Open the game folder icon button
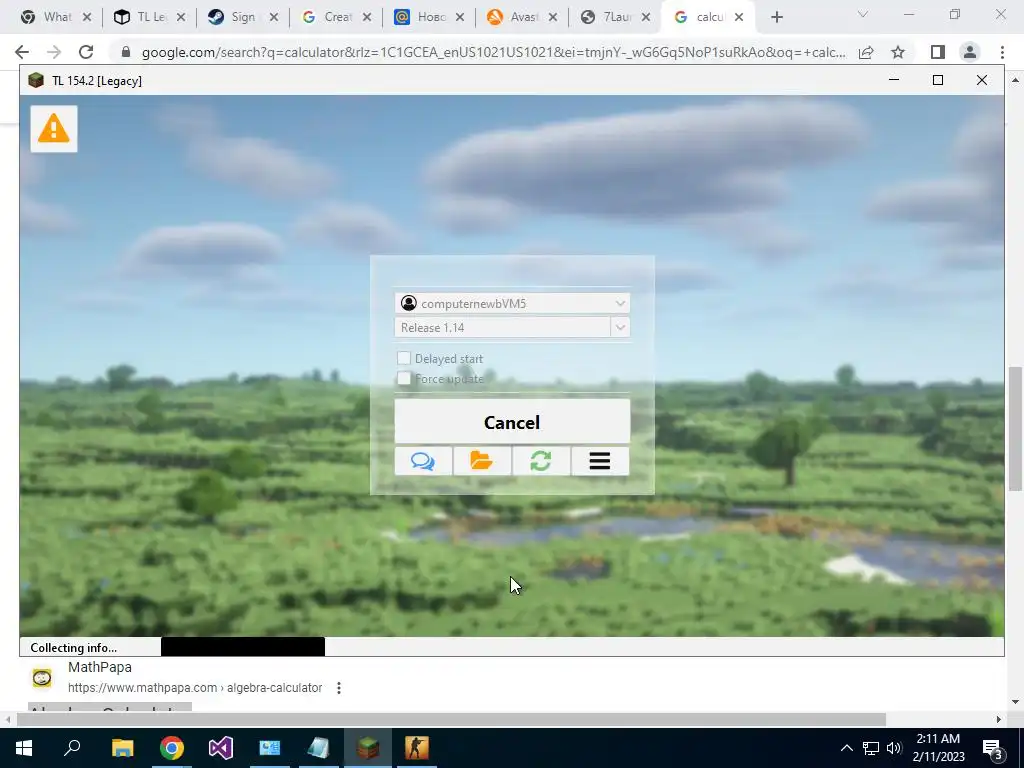The height and width of the screenshot is (768, 1024). [482, 461]
